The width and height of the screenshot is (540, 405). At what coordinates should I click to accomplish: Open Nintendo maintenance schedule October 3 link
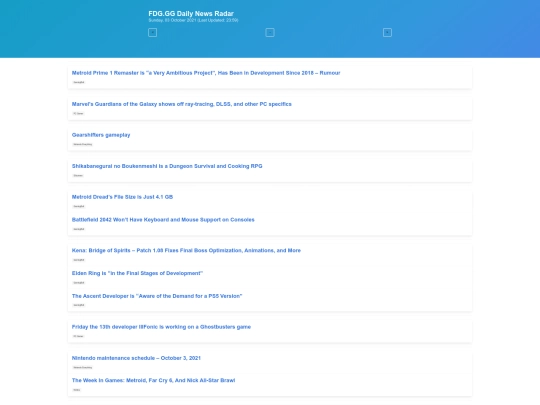click(x=136, y=358)
